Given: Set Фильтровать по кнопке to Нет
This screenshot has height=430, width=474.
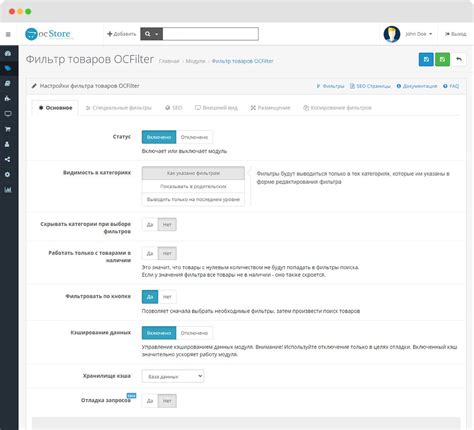Looking at the screenshot, I should pyautogui.click(x=167, y=297).
